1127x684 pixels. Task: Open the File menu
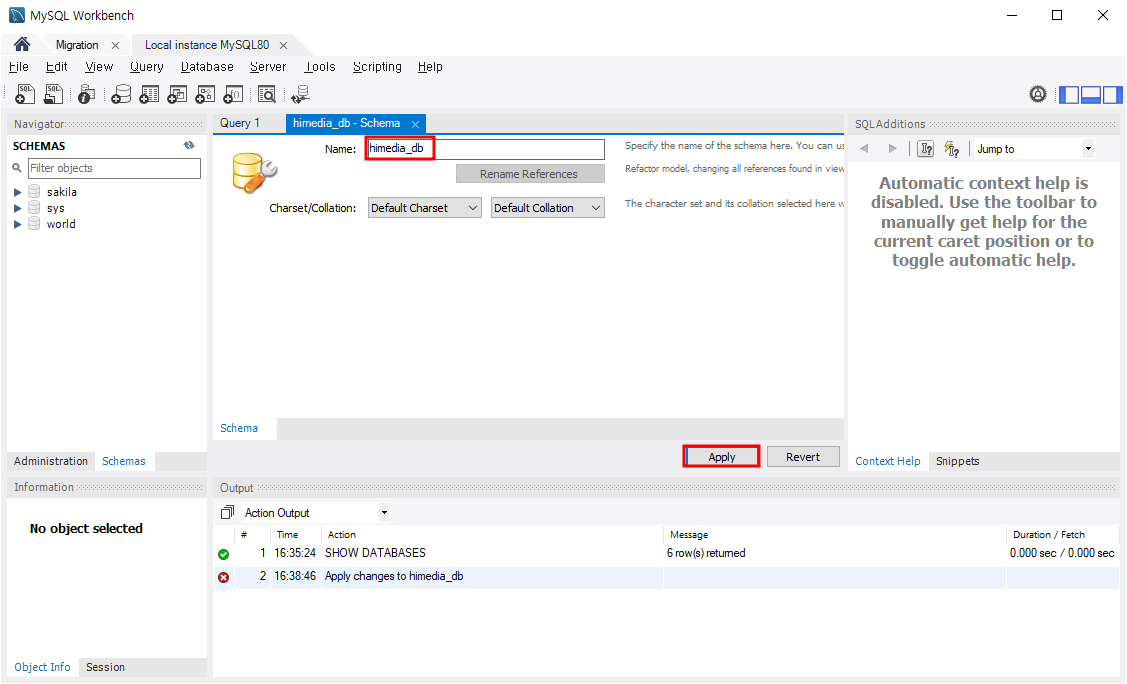19,67
